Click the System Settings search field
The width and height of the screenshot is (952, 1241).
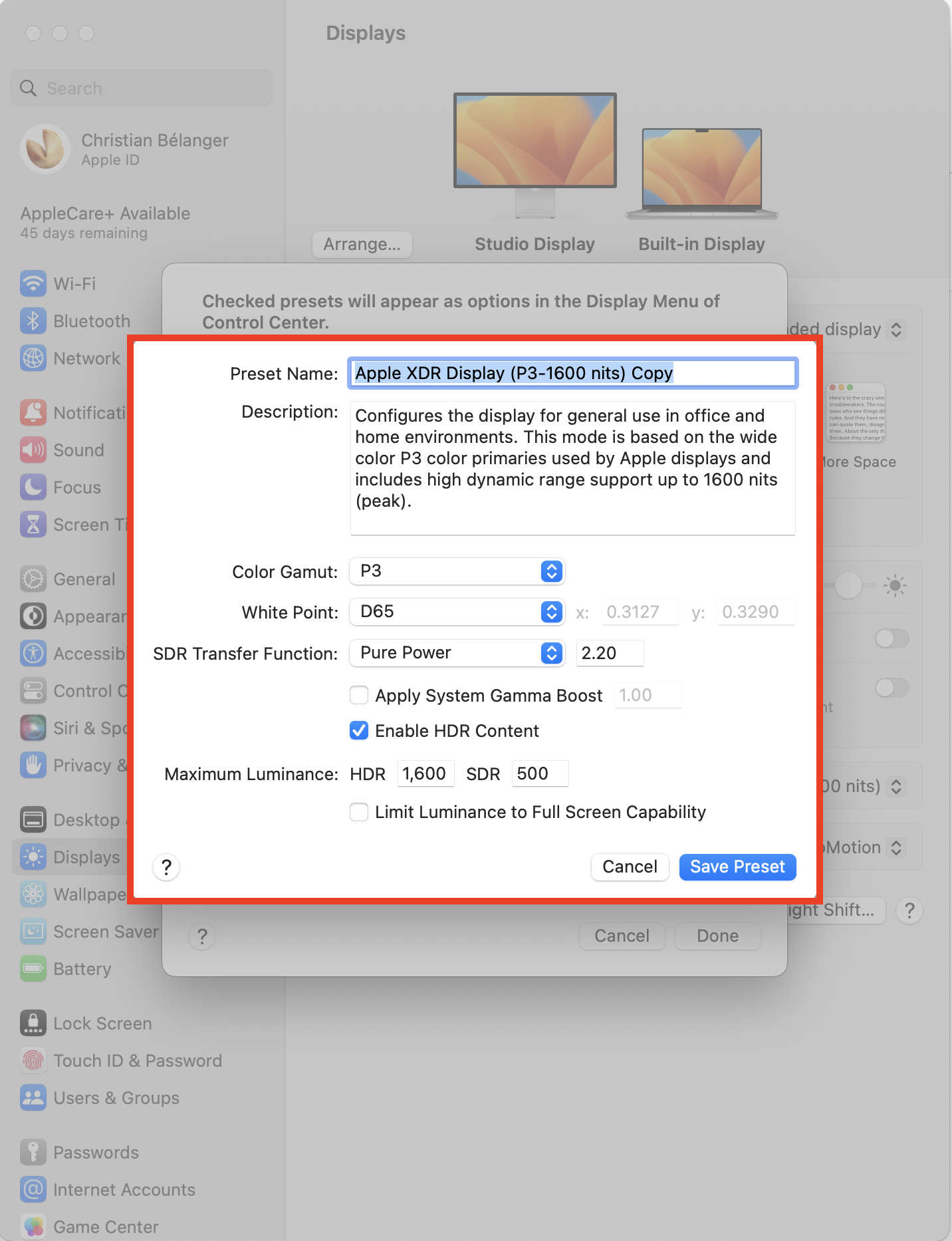(142, 88)
